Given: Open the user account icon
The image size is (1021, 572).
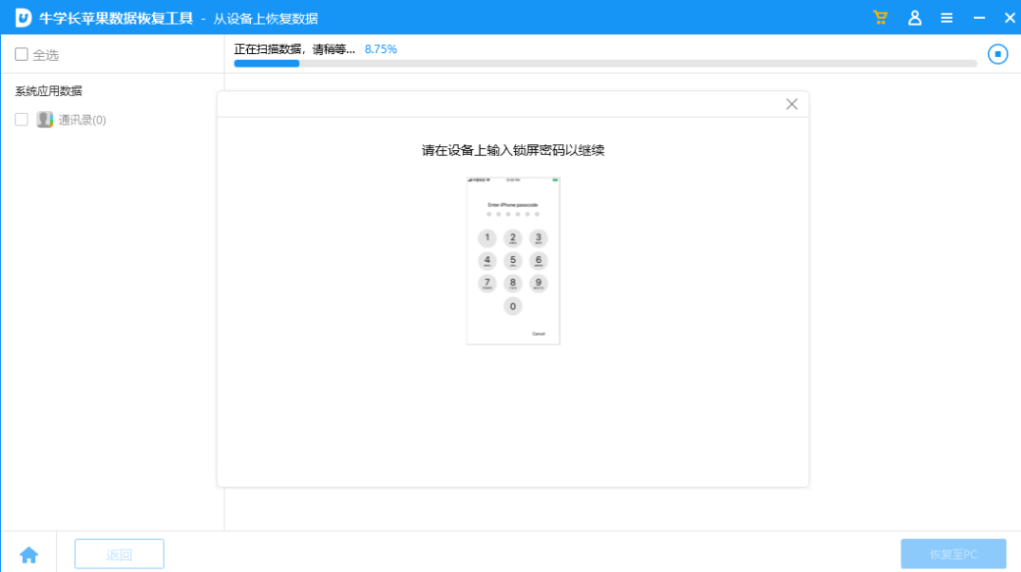Looking at the screenshot, I should pyautogui.click(x=914, y=18).
